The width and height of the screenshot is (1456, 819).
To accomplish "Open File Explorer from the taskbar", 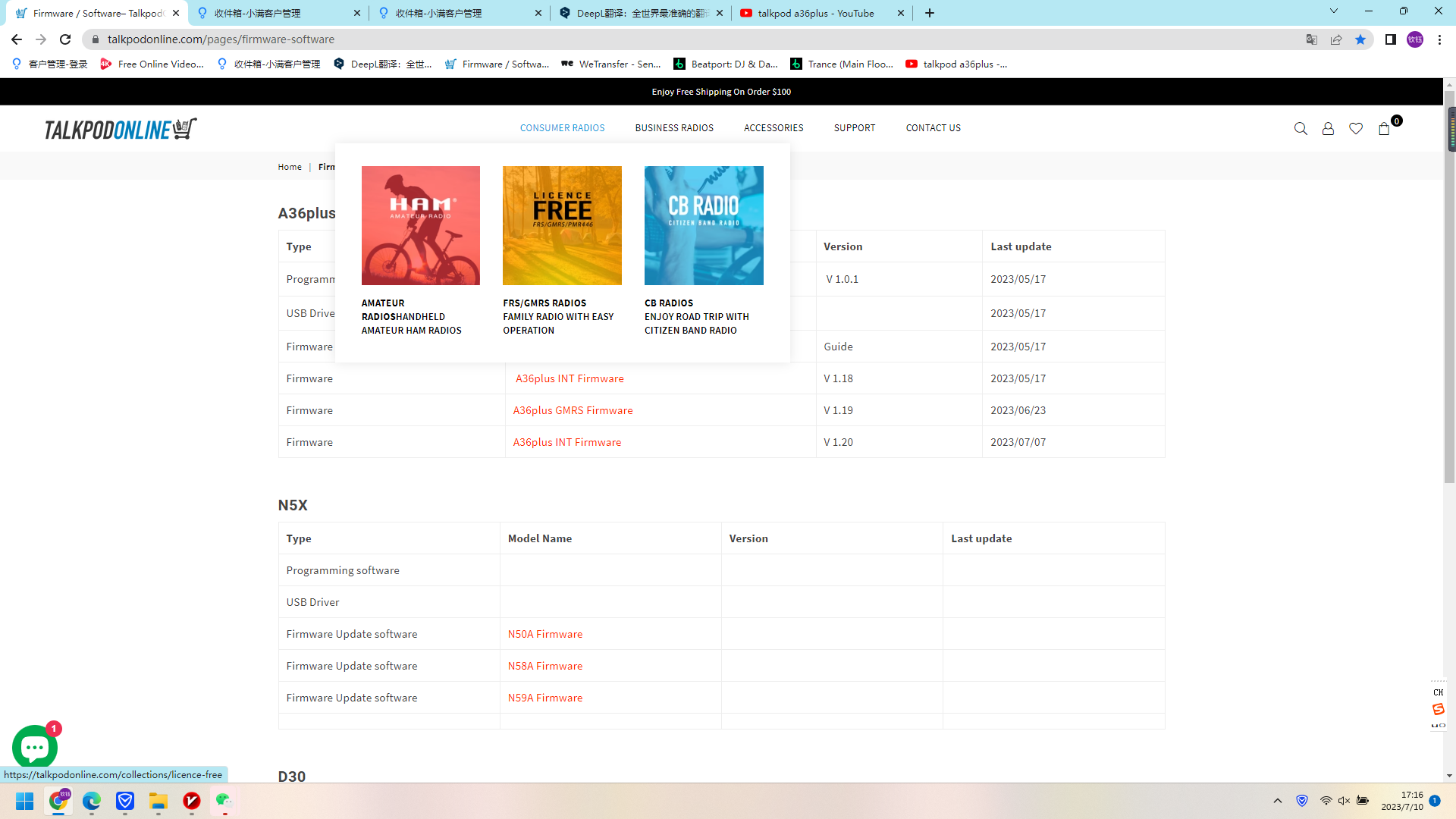I will (x=158, y=801).
